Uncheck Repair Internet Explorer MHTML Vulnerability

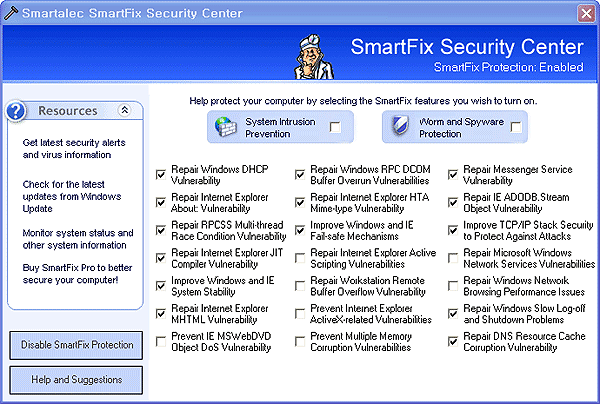(x=161, y=314)
